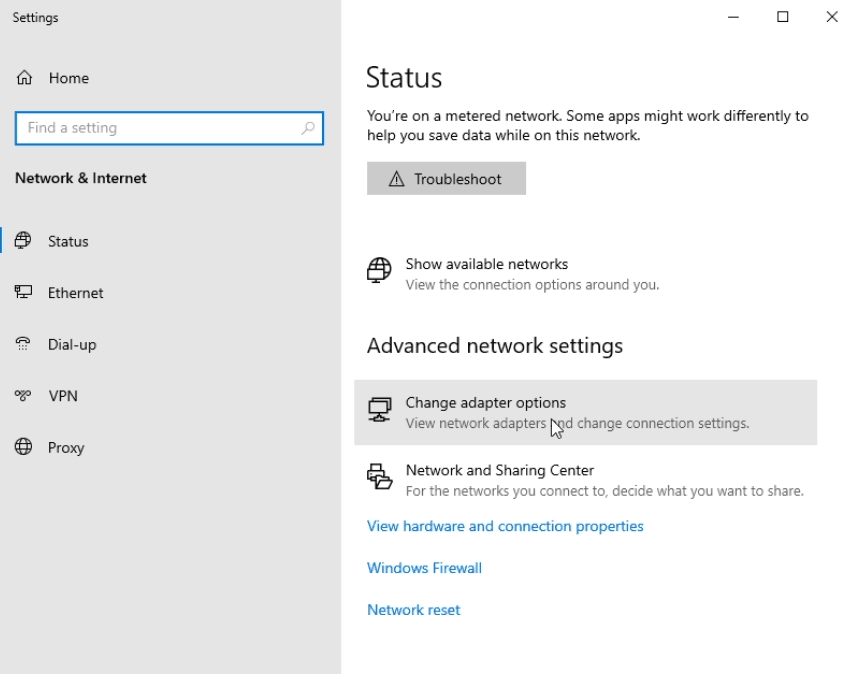
Task: Click the magnifier icon in search box
Action: [308, 128]
